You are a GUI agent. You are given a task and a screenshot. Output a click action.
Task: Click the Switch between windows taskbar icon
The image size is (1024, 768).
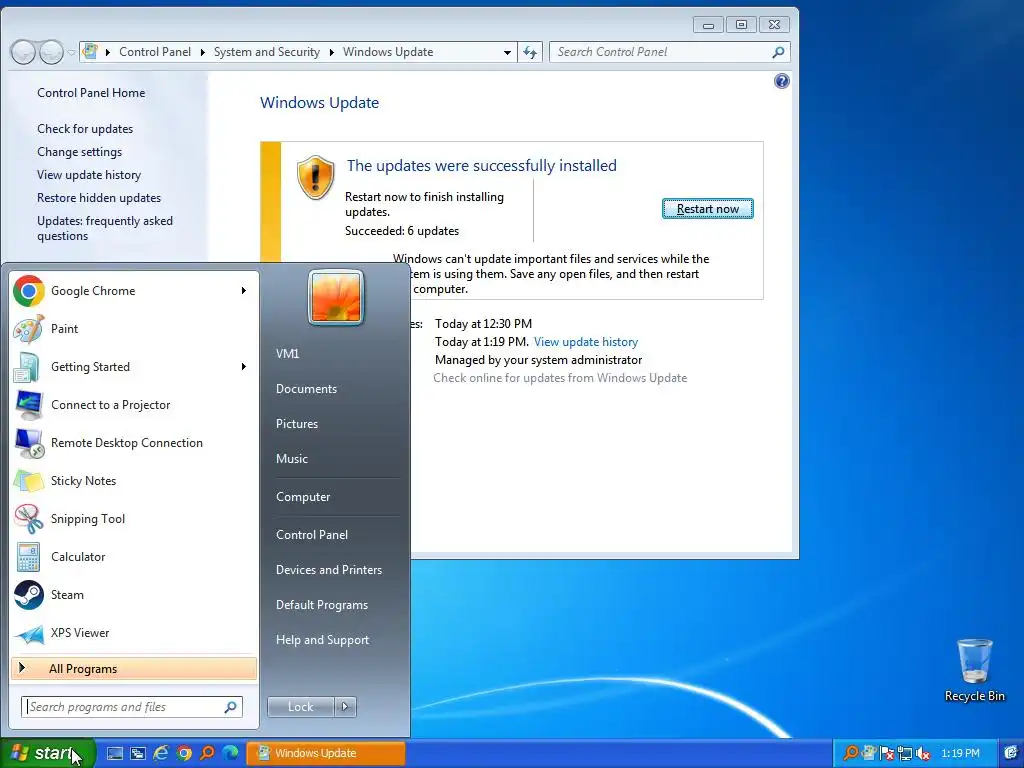(138, 753)
